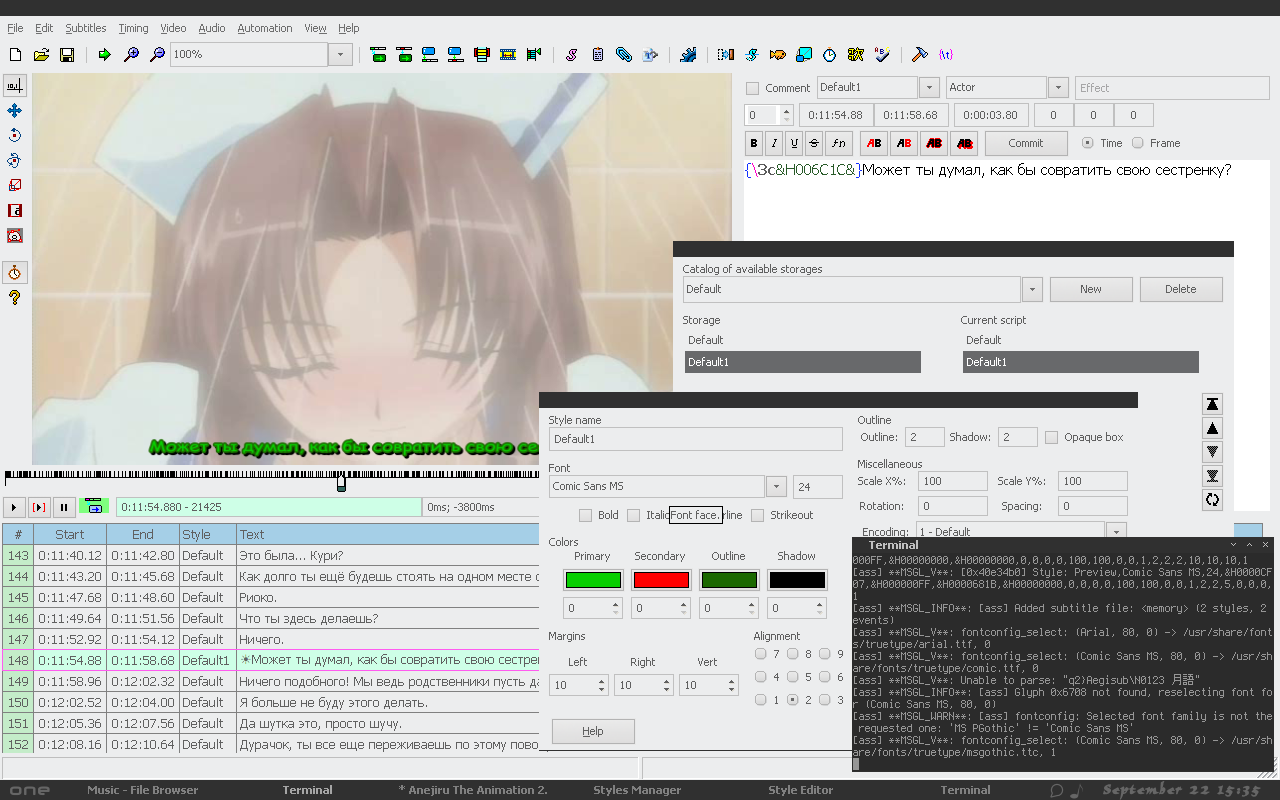Toggle Underline with the U edit button

[x=793, y=143]
